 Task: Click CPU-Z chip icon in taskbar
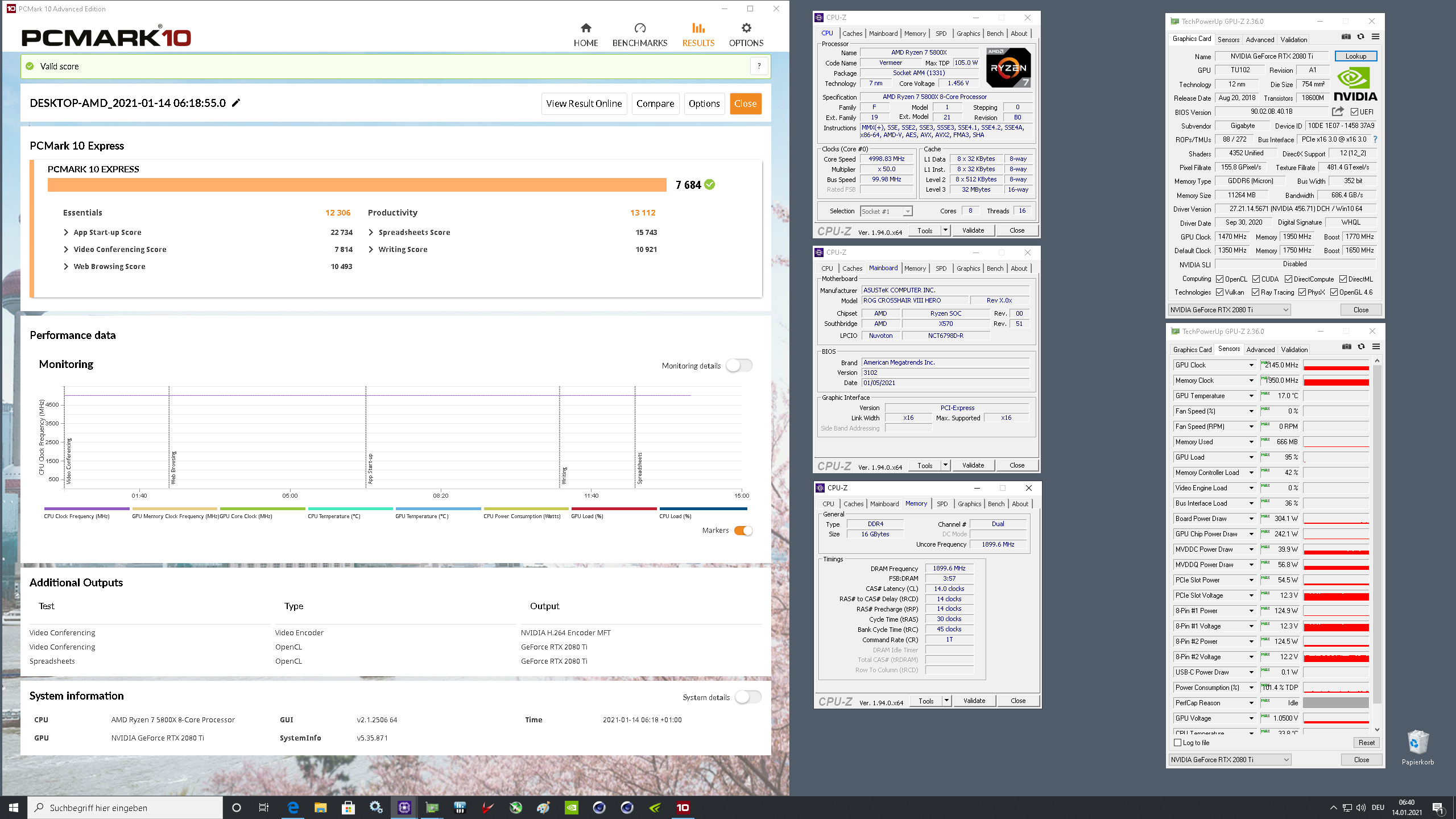pos(404,808)
